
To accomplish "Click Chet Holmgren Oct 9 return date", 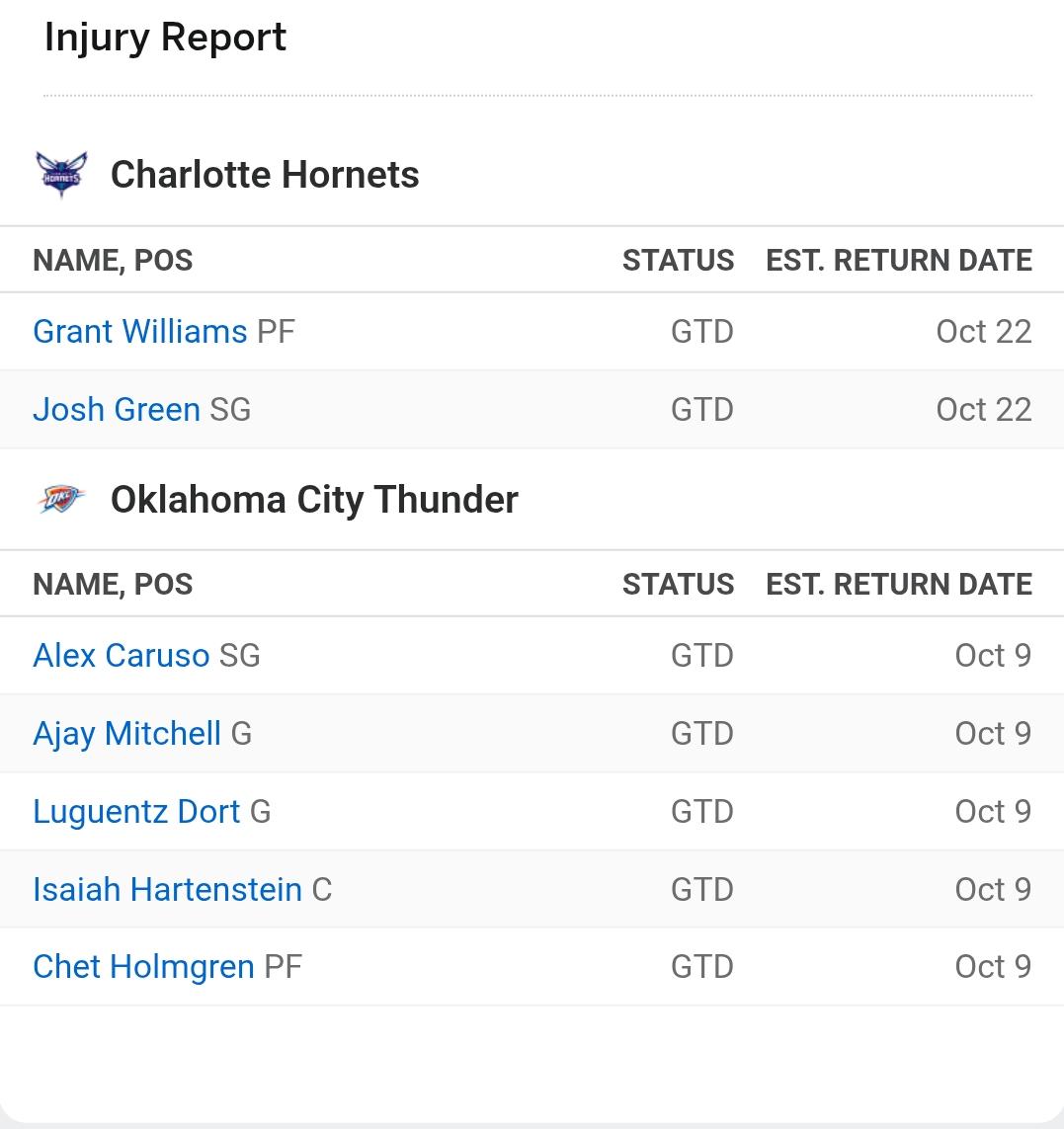I will (992, 966).
